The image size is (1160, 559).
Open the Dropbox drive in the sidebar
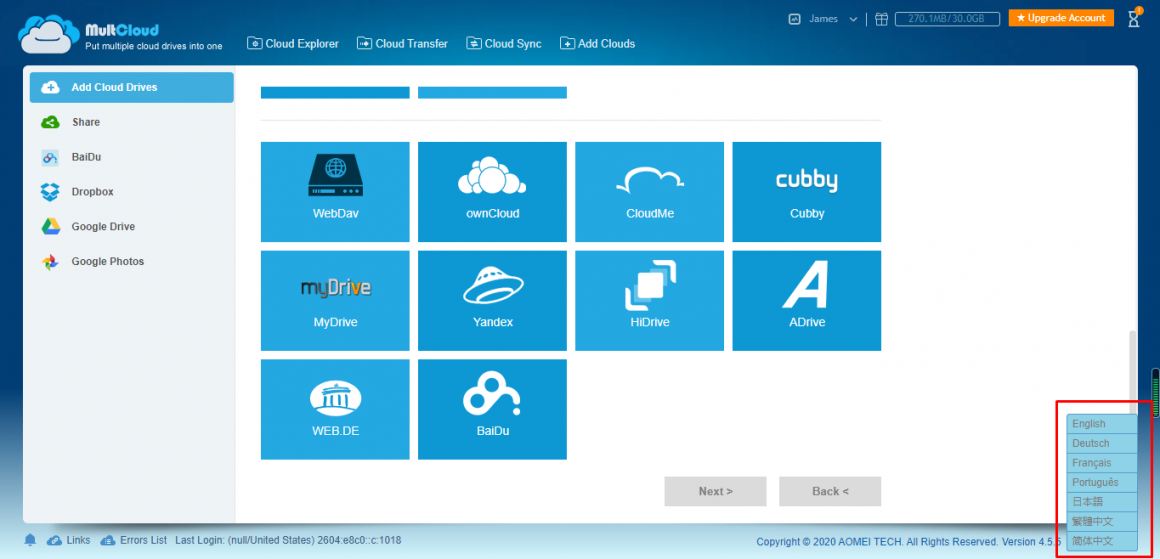tap(132, 192)
